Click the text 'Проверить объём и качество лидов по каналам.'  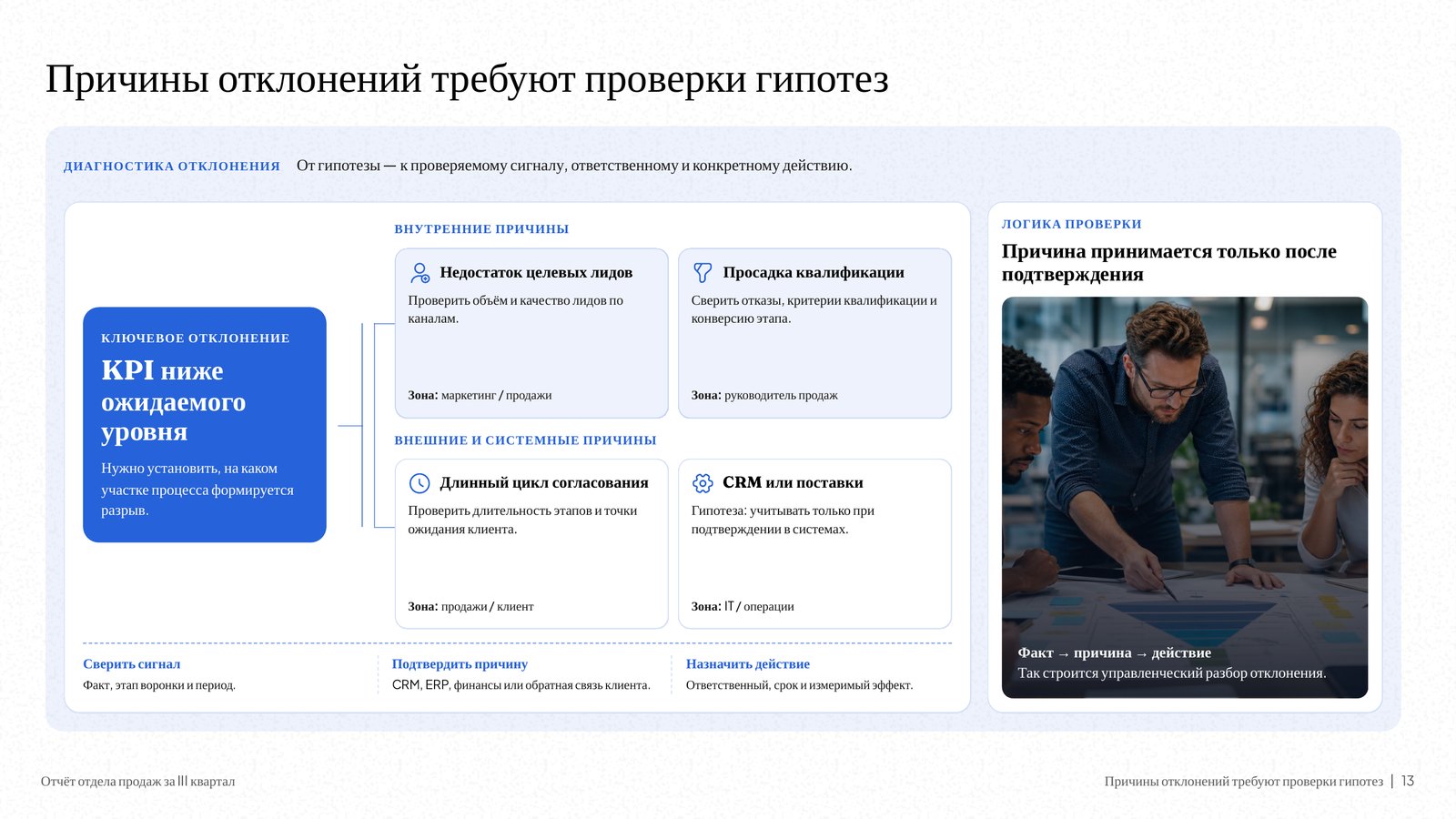[516, 309]
